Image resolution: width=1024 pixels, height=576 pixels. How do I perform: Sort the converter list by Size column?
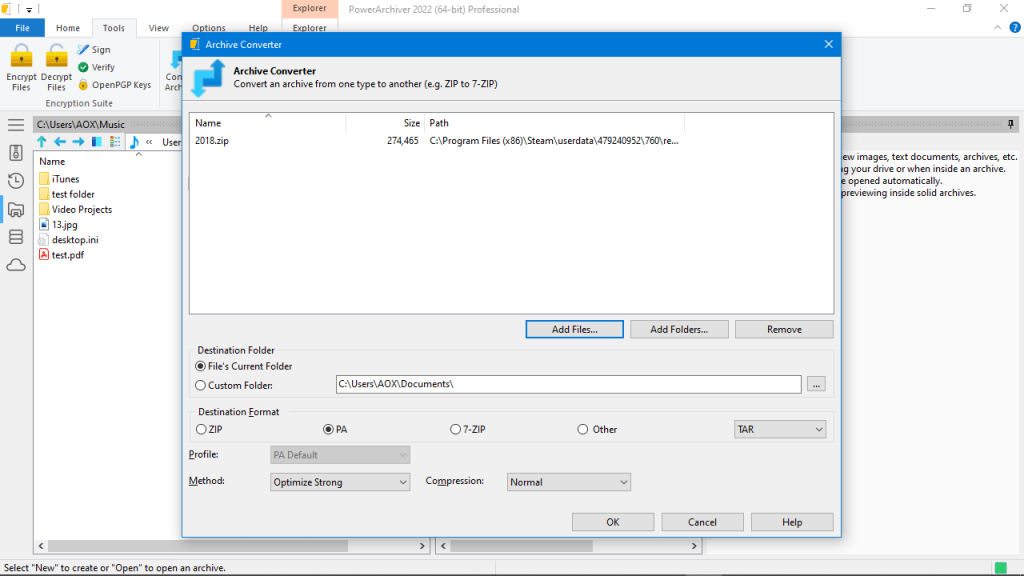click(385, 123)
